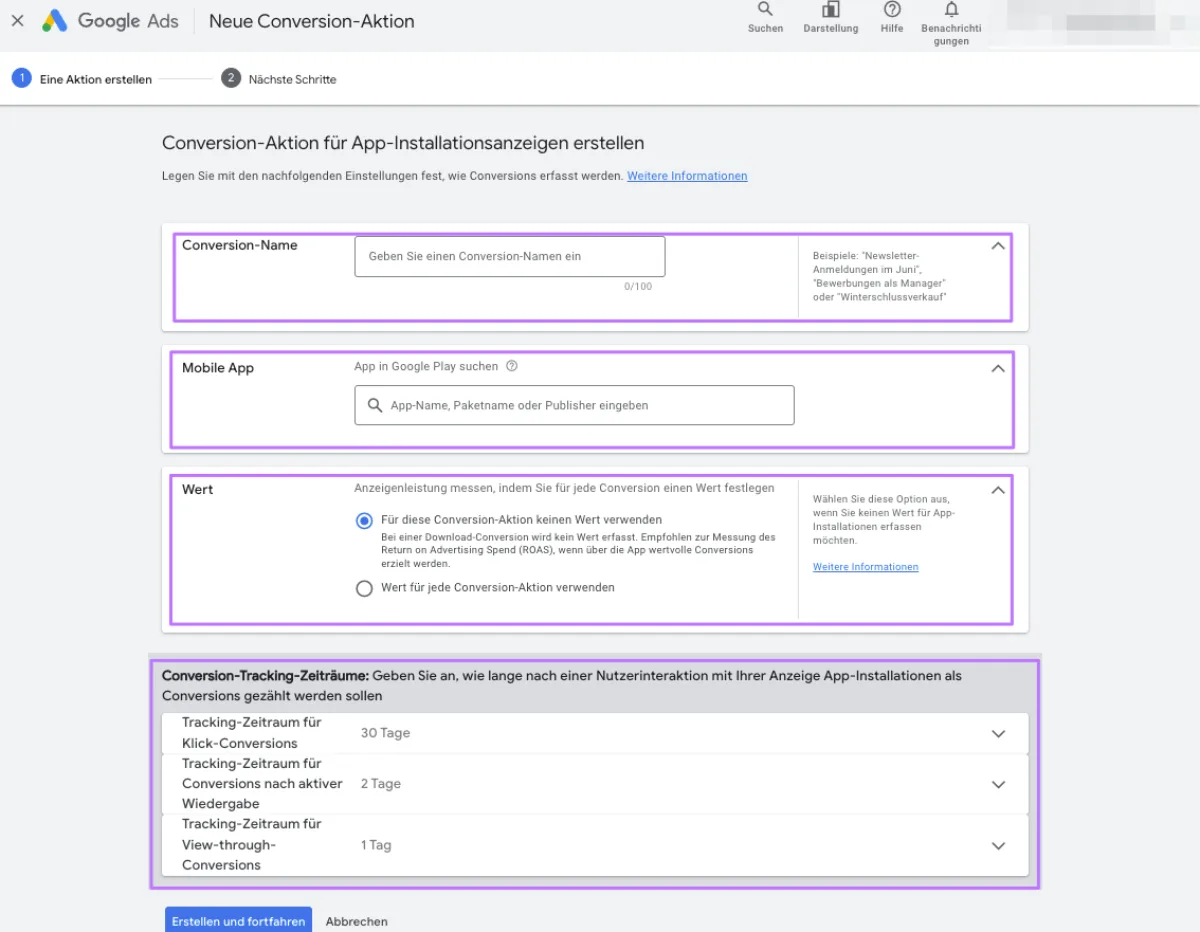Image resolution: width=1200 pixels, height=932 pixels.
Task: Open Hilfe via the question mark icon
Action: pos(891,14)
